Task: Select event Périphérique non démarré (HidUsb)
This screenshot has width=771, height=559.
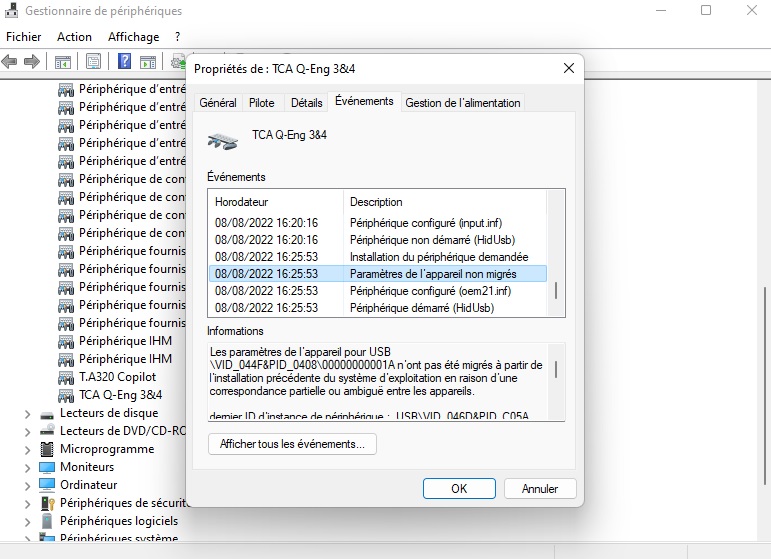Action: pos(378,240)
